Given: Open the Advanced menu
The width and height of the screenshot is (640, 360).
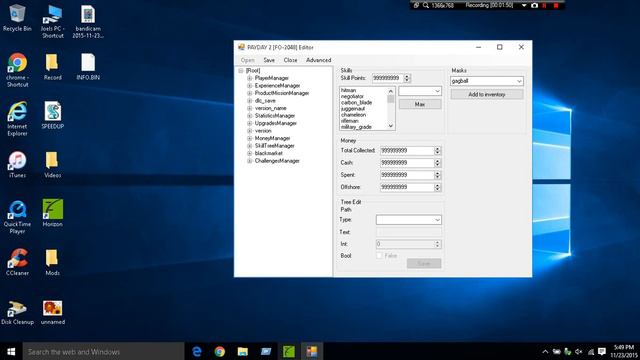Looking at the screenshot, I should 318,60.
